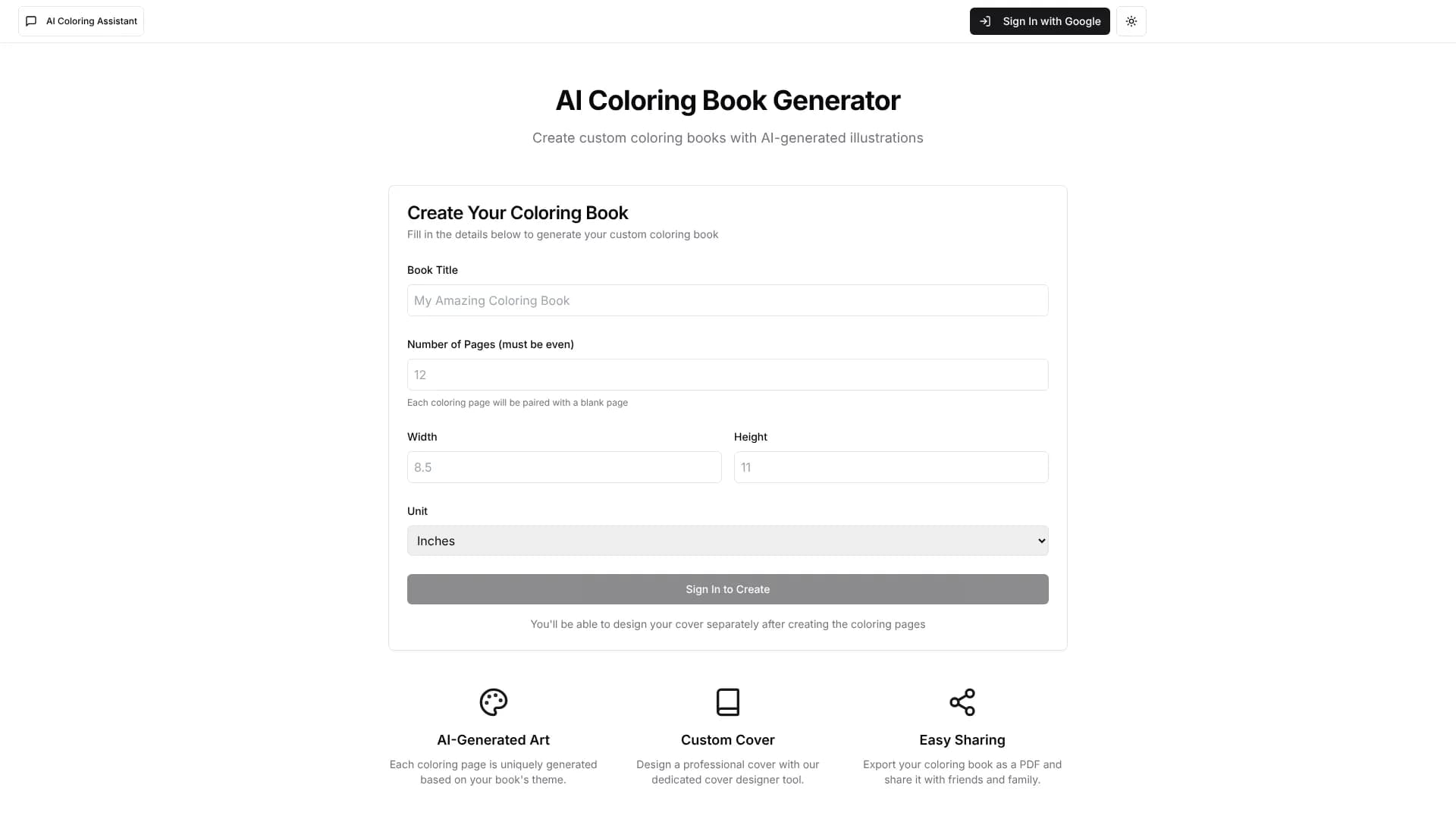Click the chat bubble icon beside AI Coloring Assistant
Viewport: 1456px width, 819px height.
31,20
